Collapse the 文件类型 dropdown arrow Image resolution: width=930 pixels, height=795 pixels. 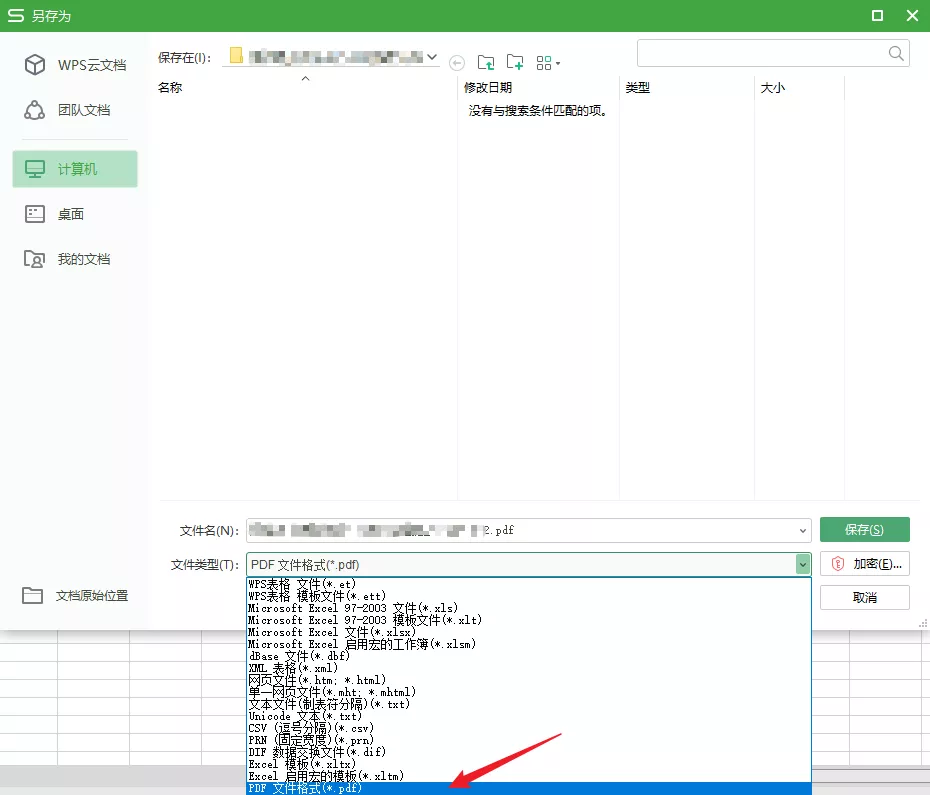[x=802, y=565]
